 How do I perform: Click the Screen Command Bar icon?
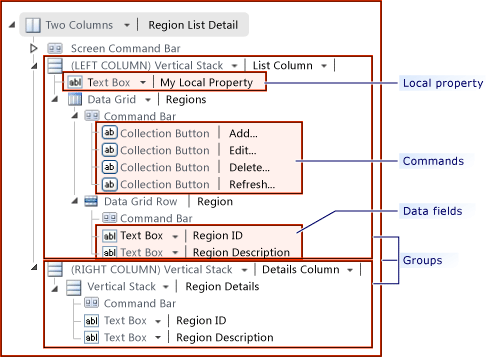[55, 49]
